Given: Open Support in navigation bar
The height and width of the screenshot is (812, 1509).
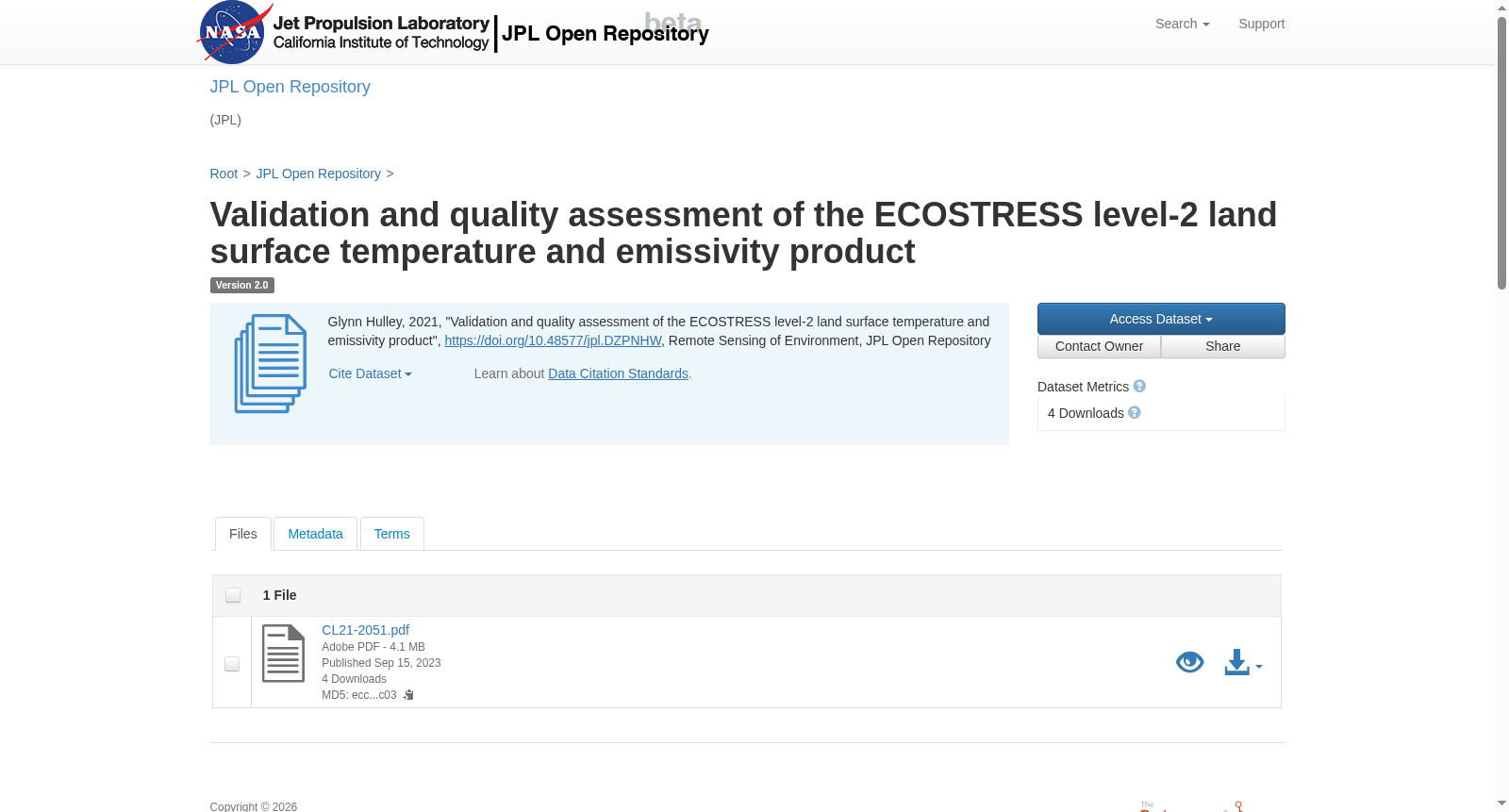Looking at the screenshot, I should pos(1262,24).
